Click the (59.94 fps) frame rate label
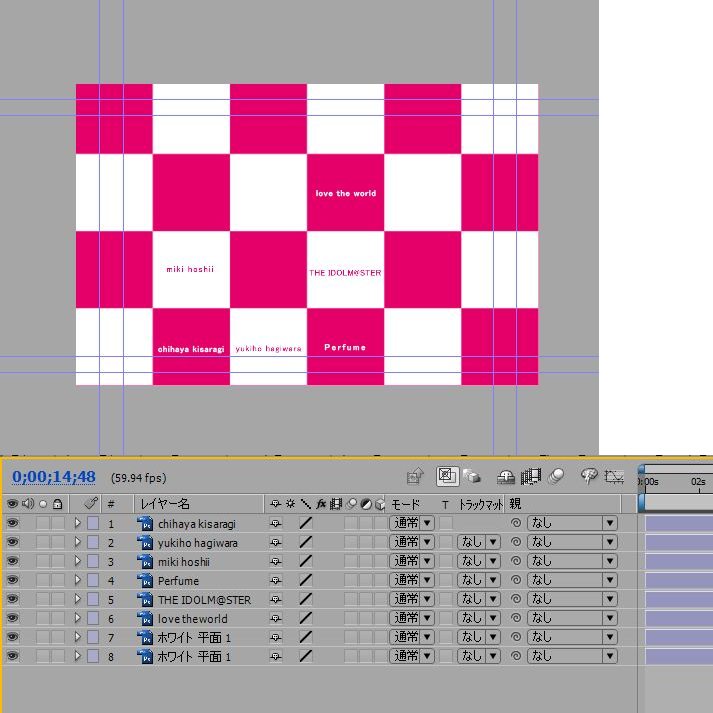This screenshot has width=713, height=713. 139,478
